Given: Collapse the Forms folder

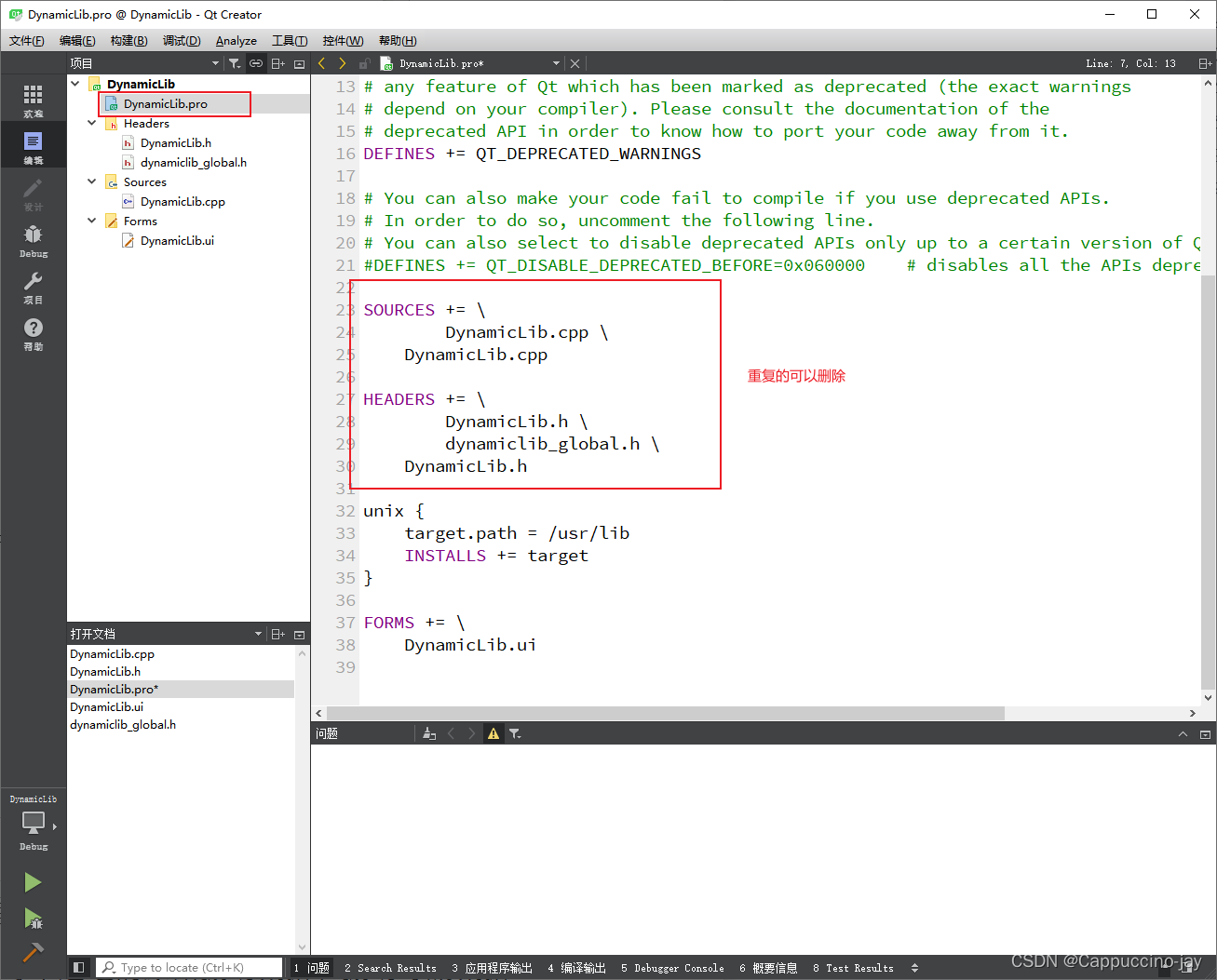Looking at the screenshot, I should (91, 221).
